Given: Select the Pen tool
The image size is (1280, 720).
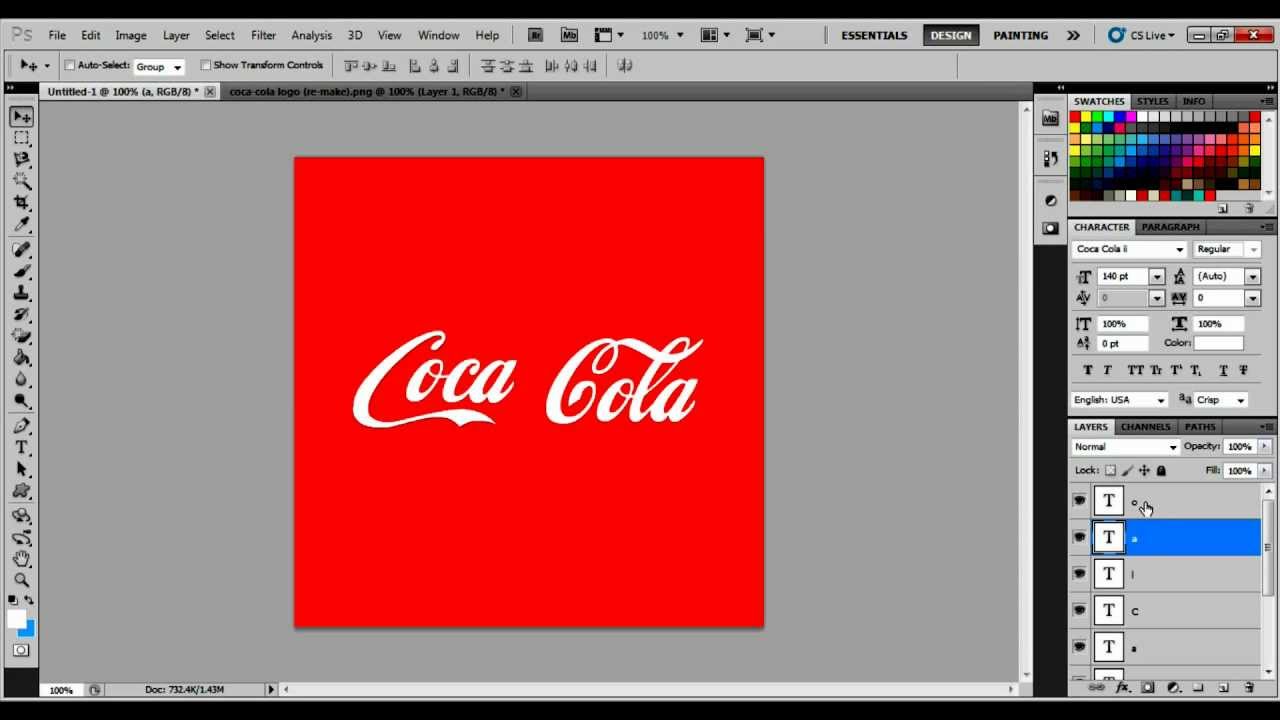Looking at the screenshot, I should pos(22,426).
